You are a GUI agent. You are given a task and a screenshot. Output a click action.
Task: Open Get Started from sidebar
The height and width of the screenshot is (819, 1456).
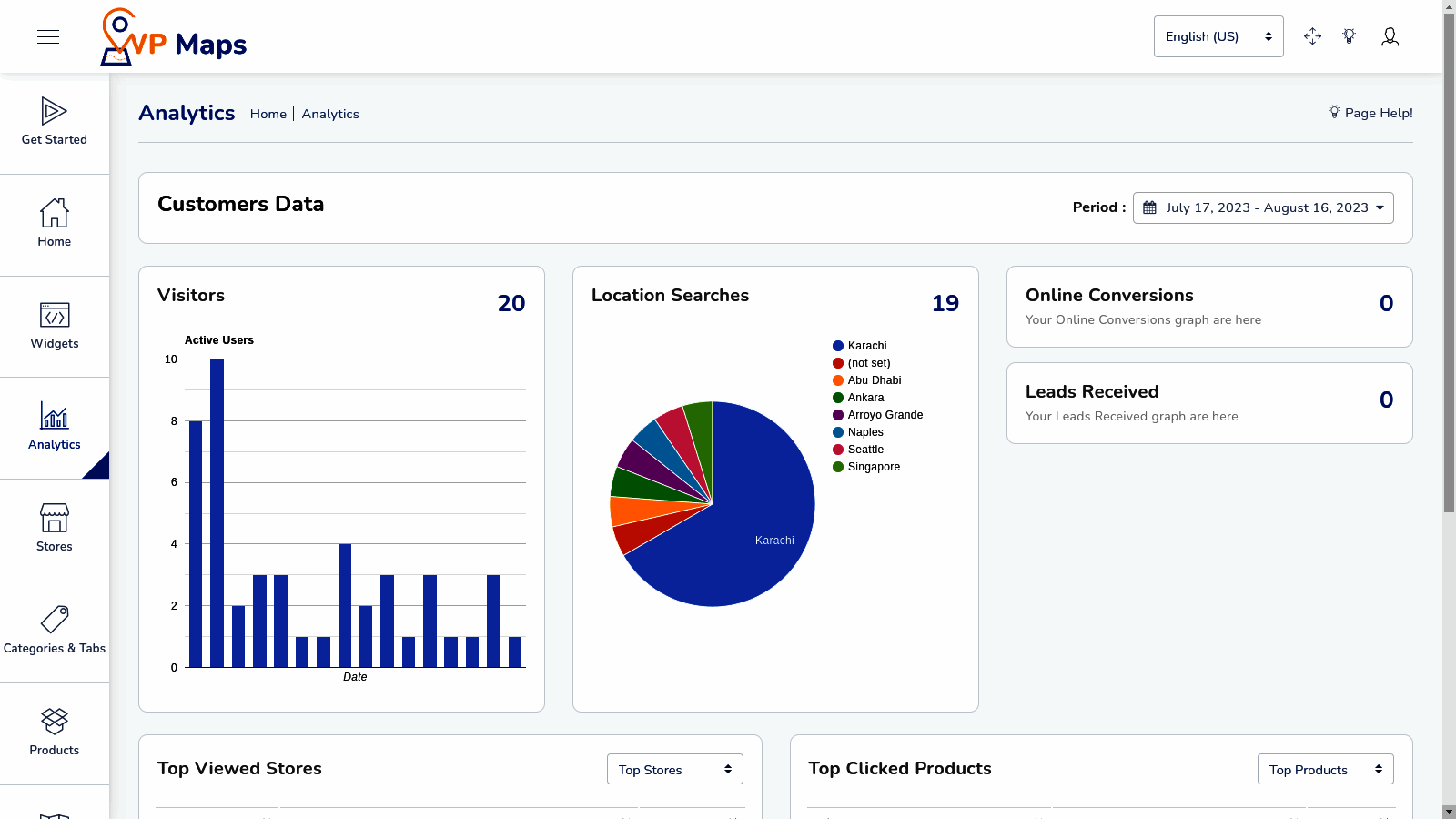point(55,123)
